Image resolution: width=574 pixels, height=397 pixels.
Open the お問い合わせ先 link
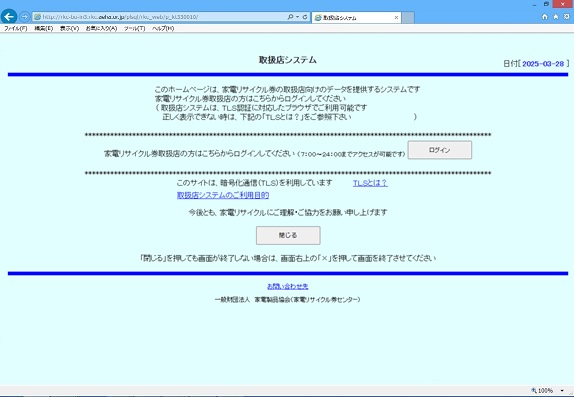(288, 286)
